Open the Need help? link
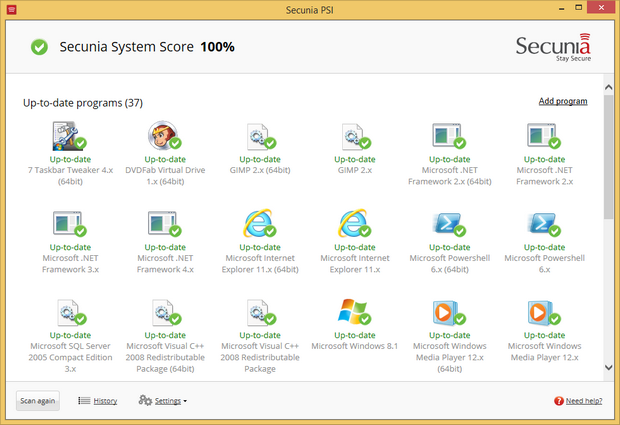Screen dimensions: 620x425 [x=584, y=401]
